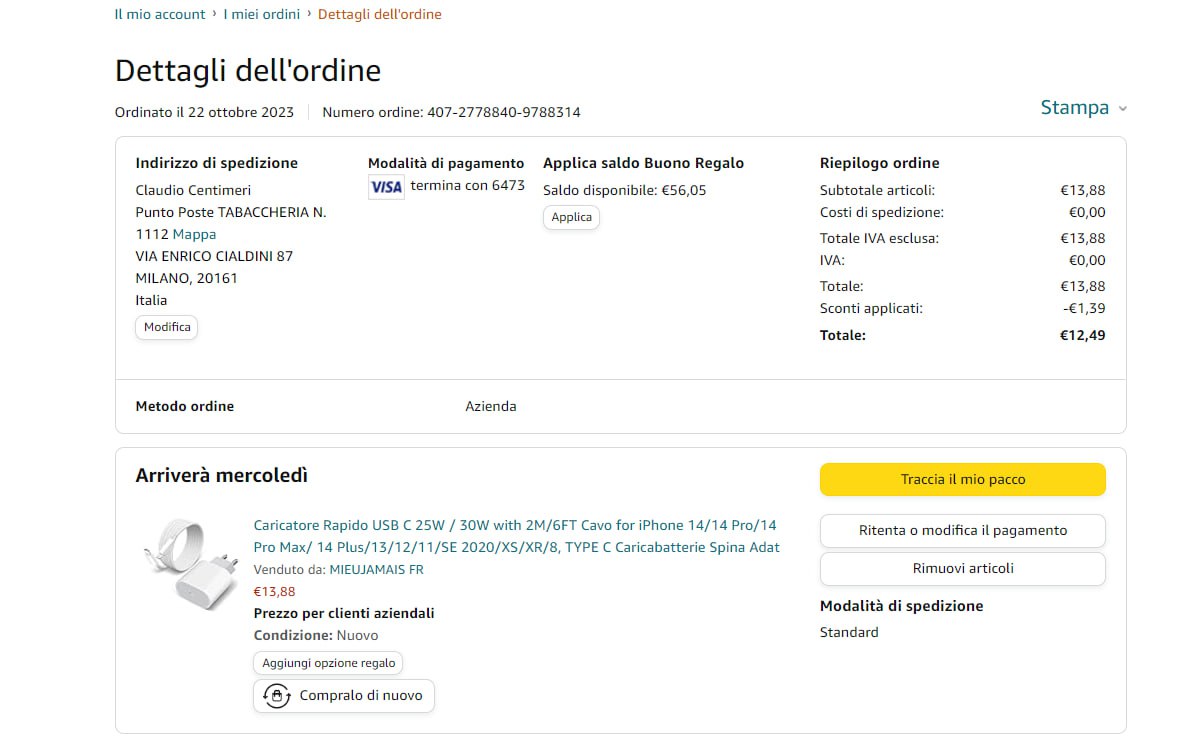Screen dimensions: 1202x754
Task: Visit seller MIEUJAMAIS FR link
Action: tap(376, 569)
